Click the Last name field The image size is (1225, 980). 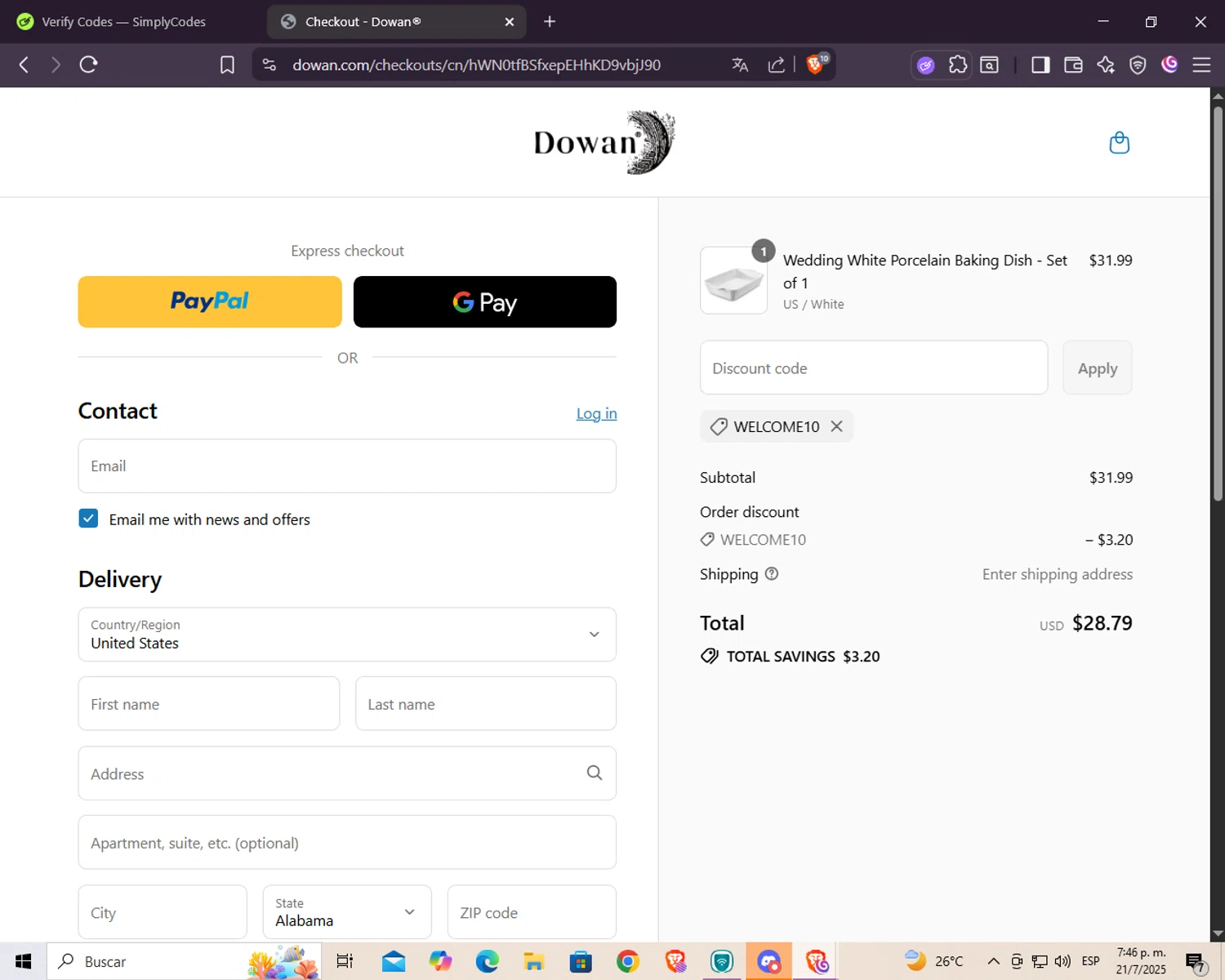pyautogui.click(x=486, y=703)
